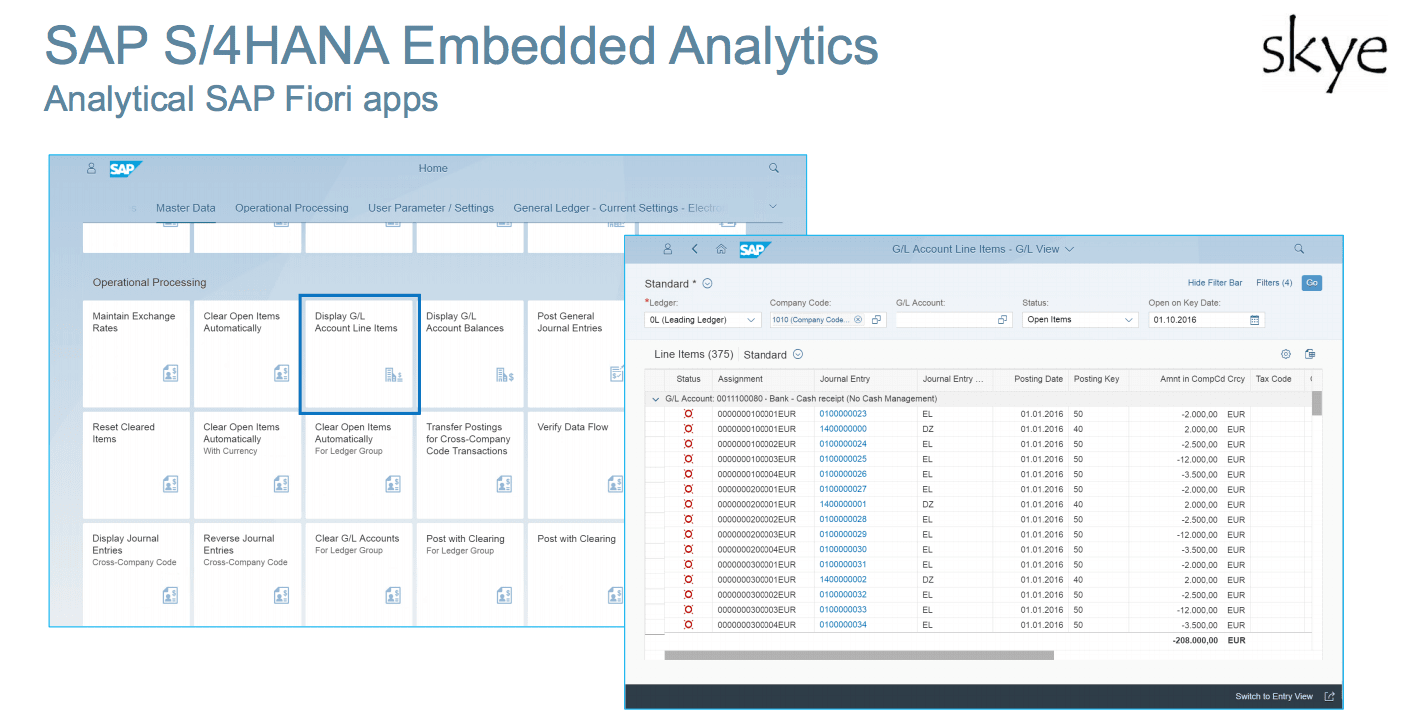Click horizontal scrollbar under line items table

[x=859, y=656]
